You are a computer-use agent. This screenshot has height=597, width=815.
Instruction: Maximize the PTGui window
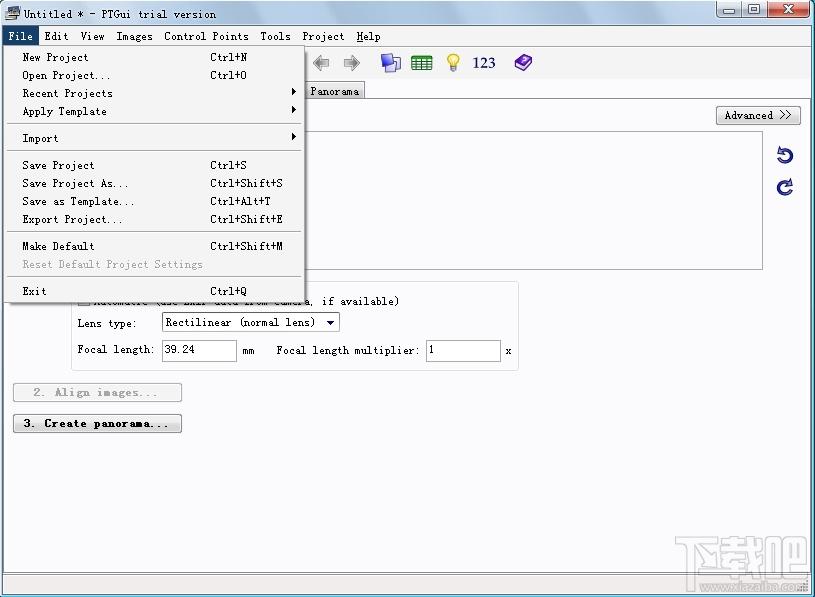coord(754,10)
